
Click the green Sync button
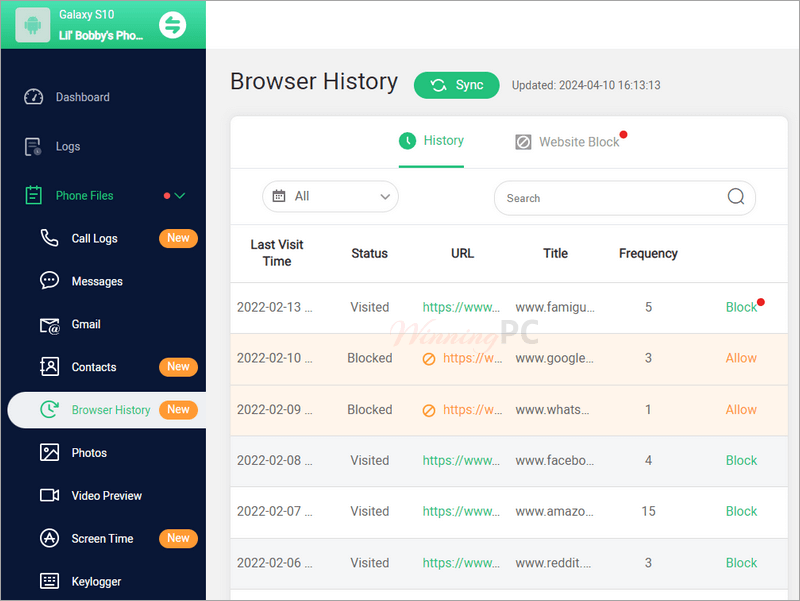tap(457, 85)
